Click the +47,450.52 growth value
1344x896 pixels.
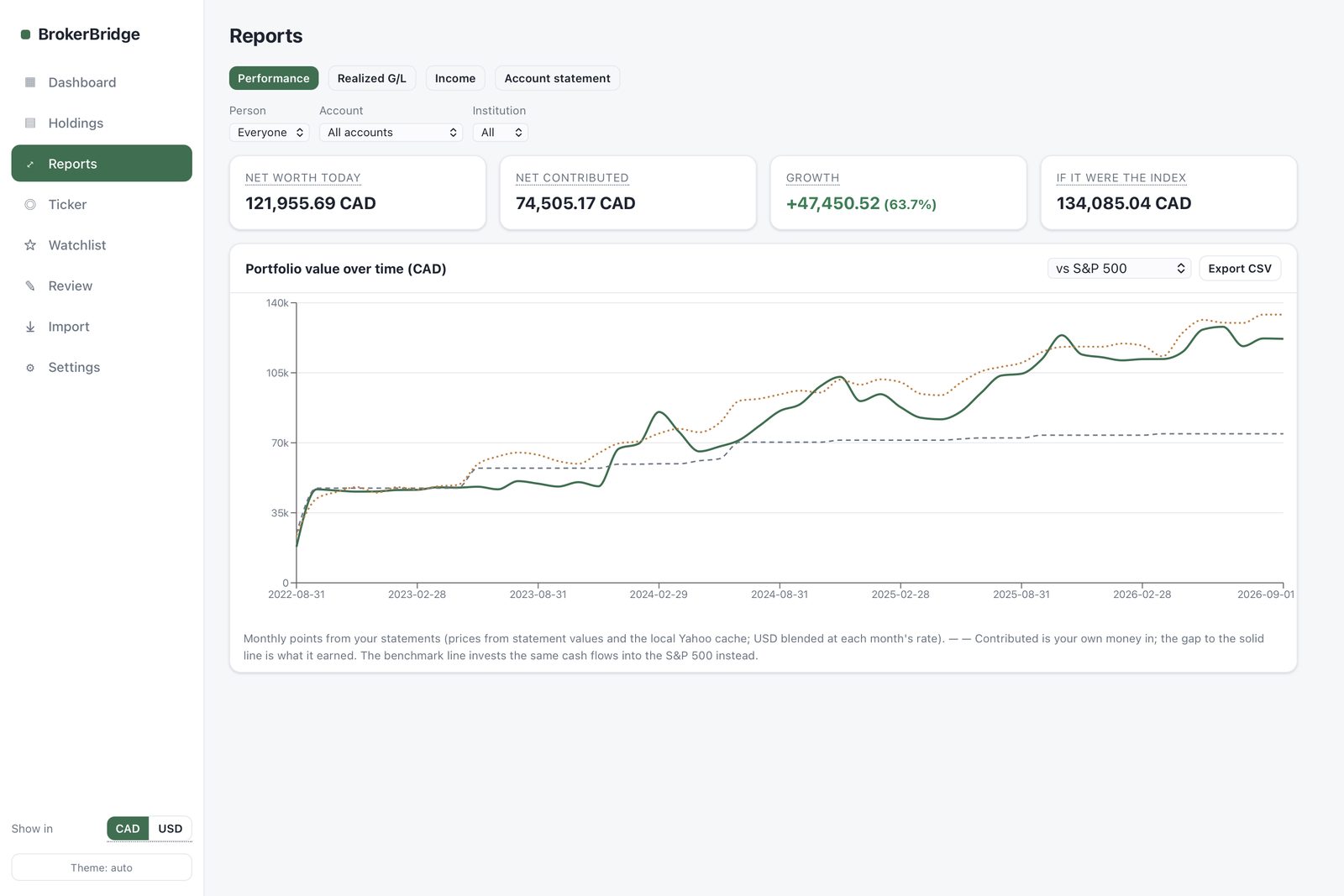coord(832,203)
